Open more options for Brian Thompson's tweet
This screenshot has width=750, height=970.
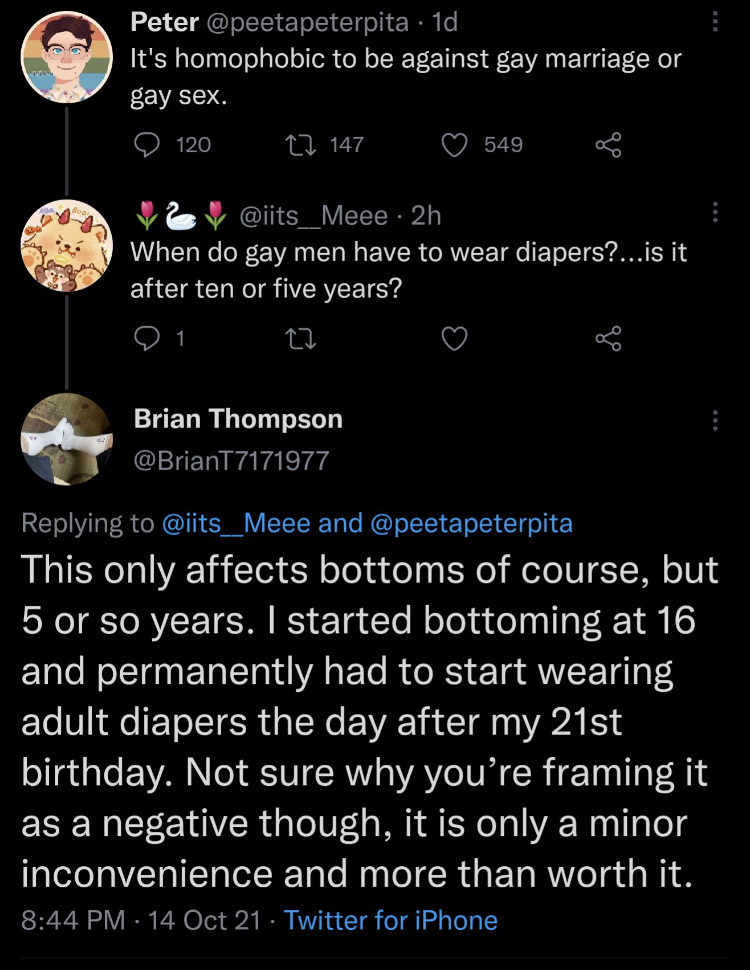coord(714,420)
